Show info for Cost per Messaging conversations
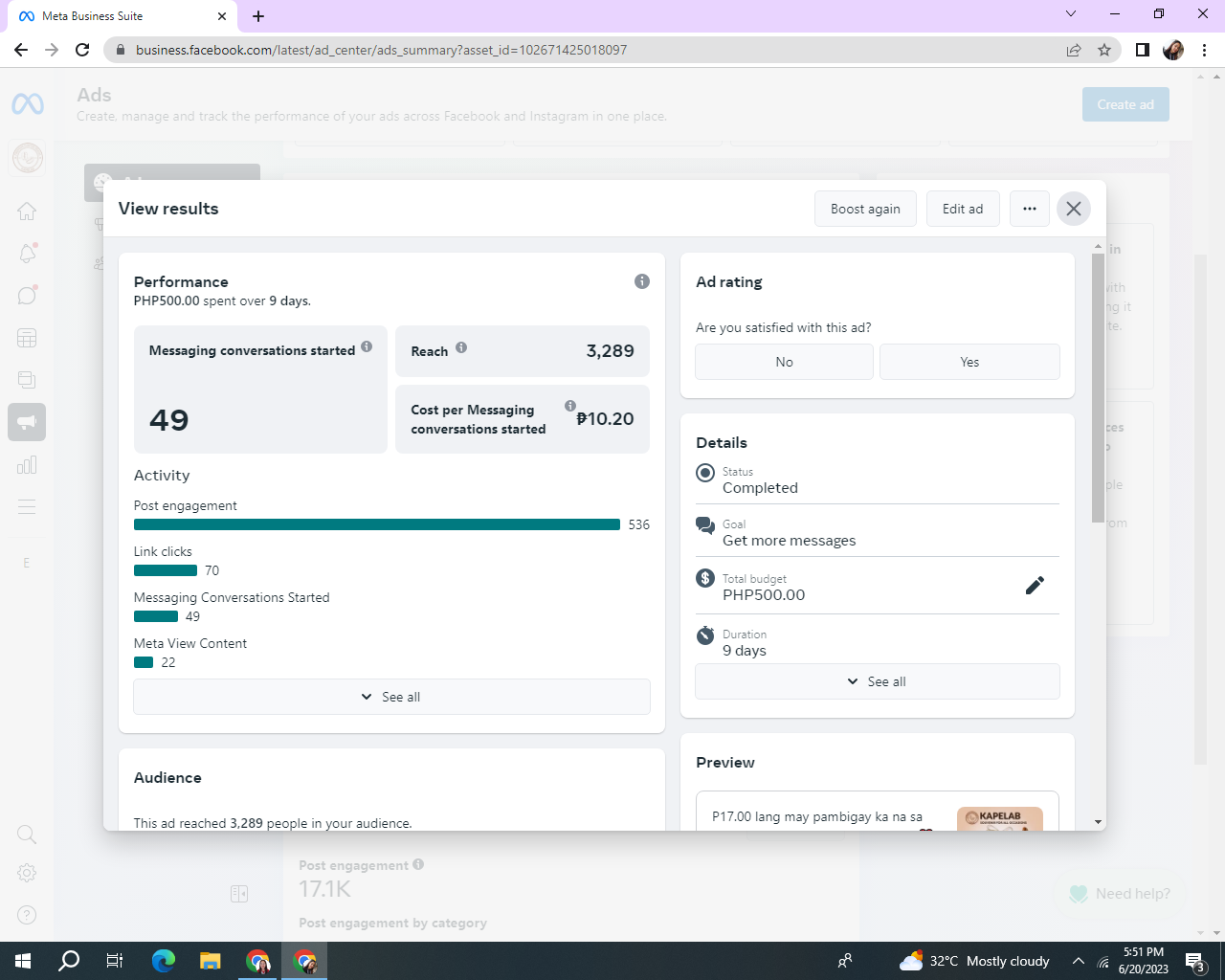This screenshot has height=980, width=1225. 570,406
